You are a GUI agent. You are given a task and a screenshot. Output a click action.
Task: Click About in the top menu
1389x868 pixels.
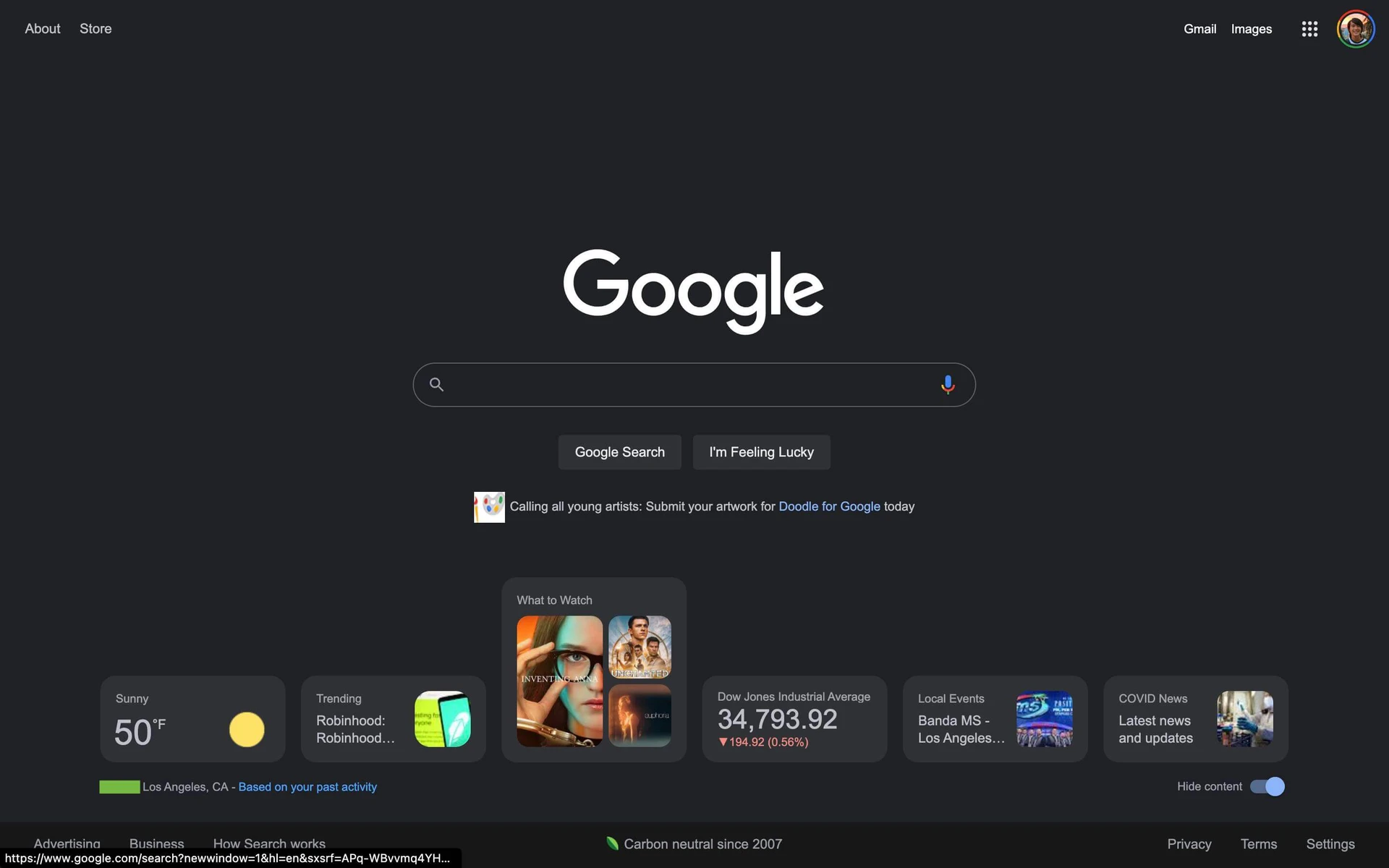coord(42,29)
